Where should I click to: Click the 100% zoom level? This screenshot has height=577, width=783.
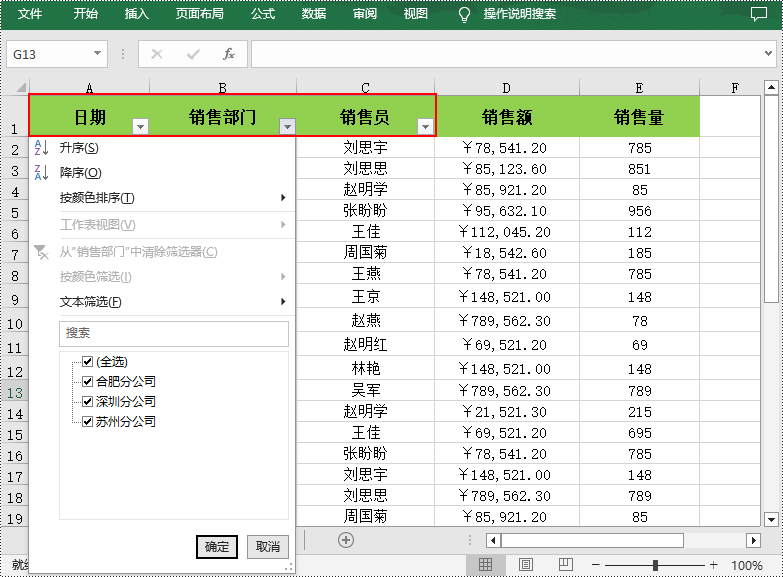point(747,566)
